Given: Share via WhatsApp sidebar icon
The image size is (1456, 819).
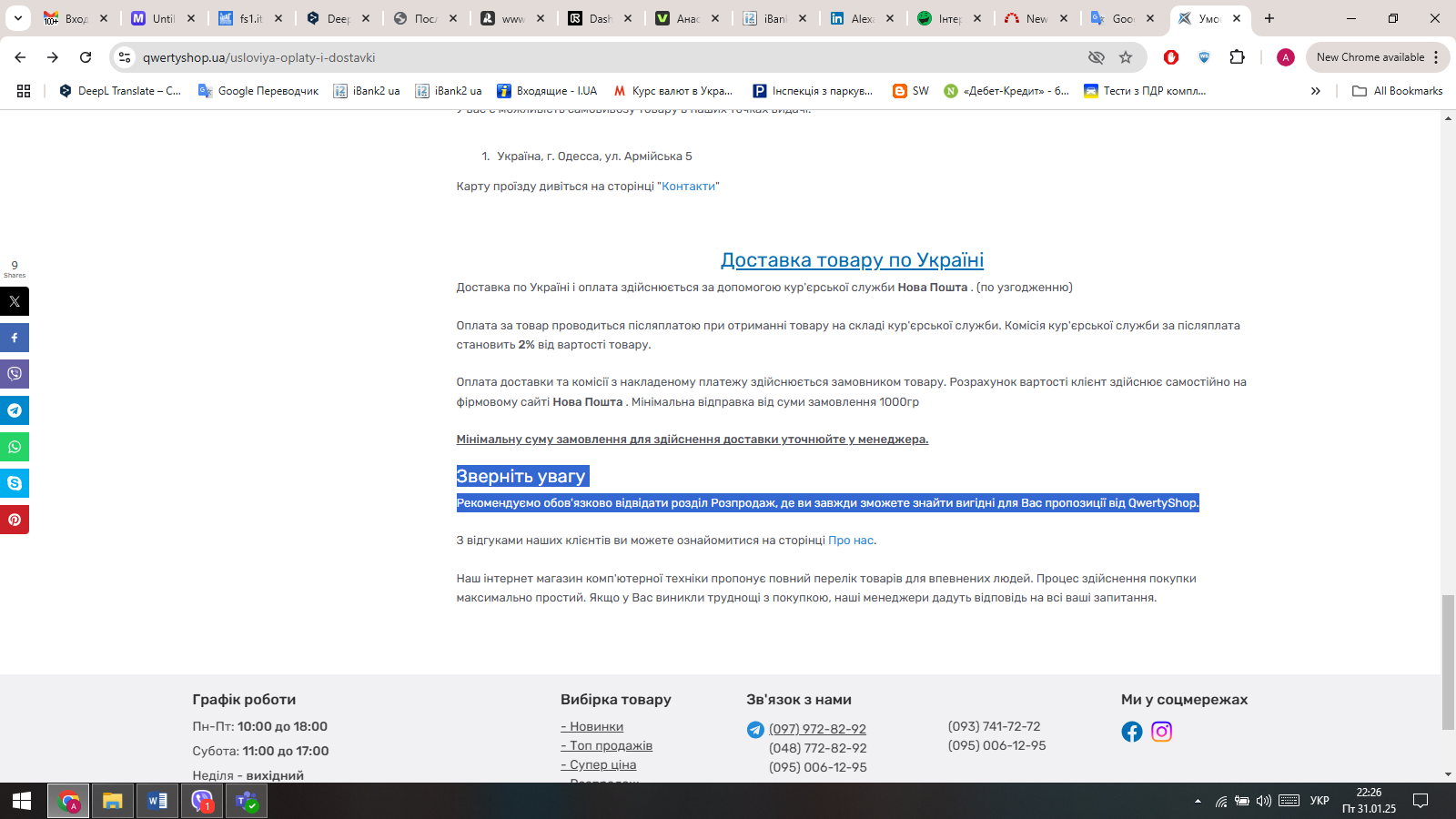Looking at the screenshot, I should [x=15, y=447].
